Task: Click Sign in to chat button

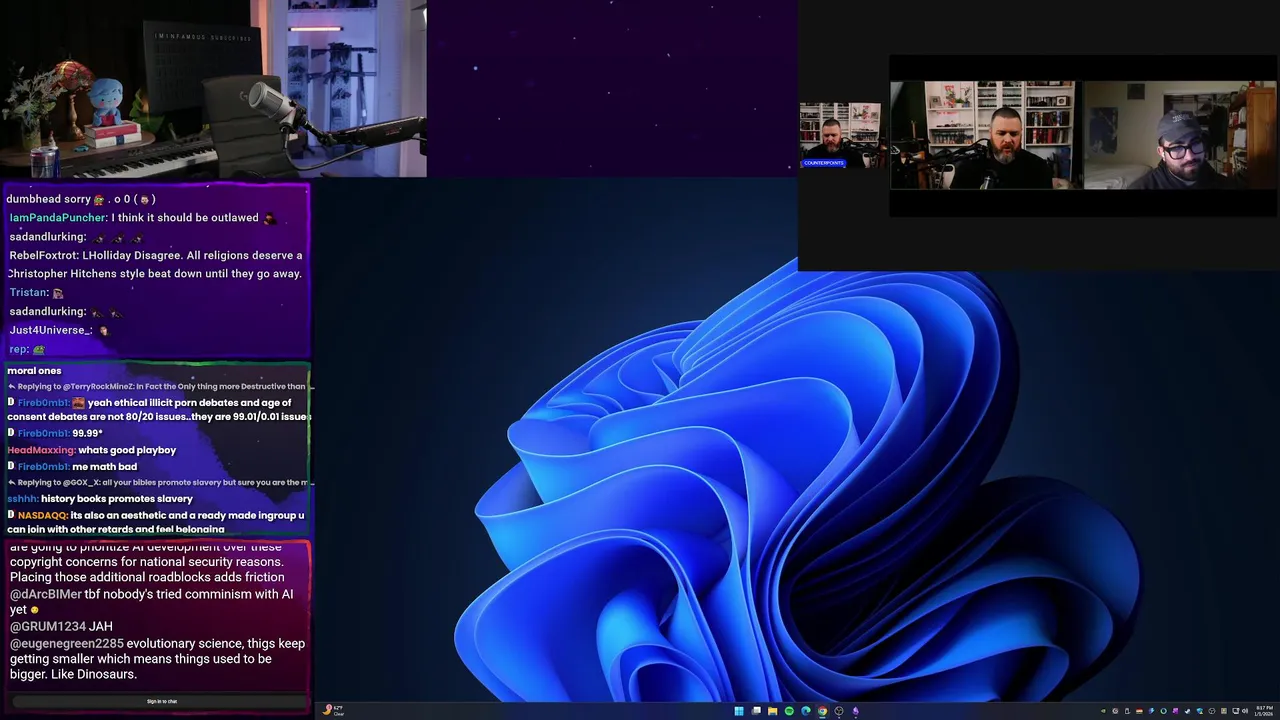Action: coord(162,701)
